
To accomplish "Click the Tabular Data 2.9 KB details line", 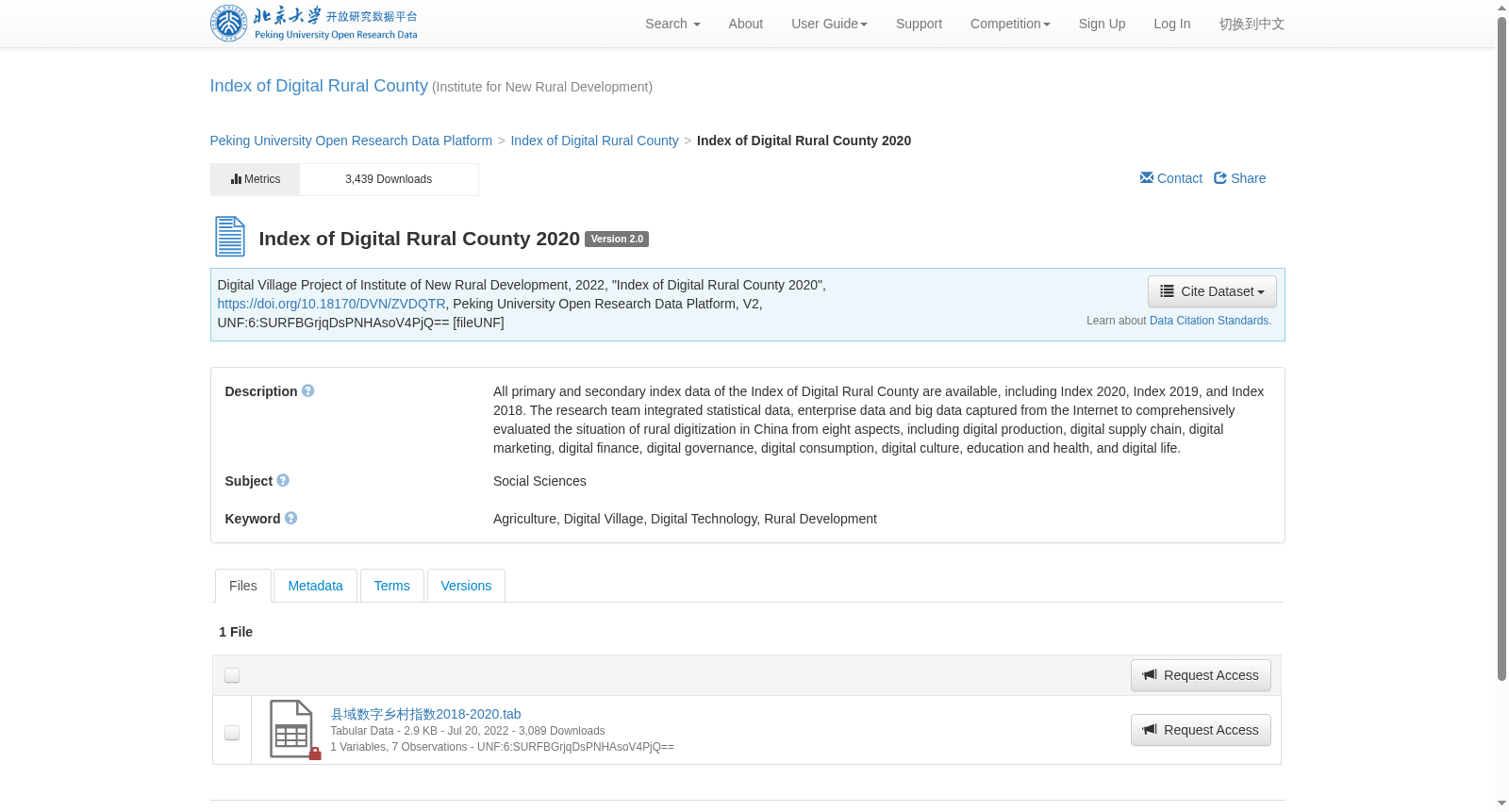I will click(x=467, y=731).
